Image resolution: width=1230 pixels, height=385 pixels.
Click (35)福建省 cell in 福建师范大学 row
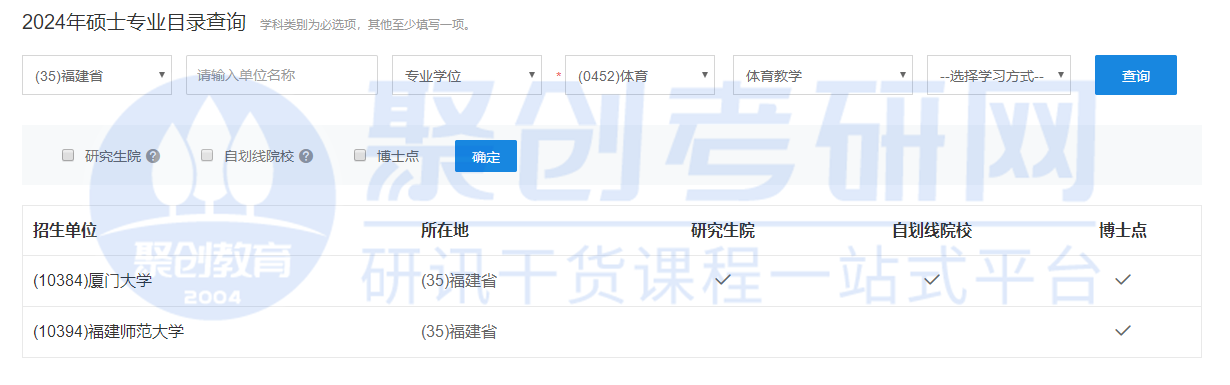(459, 331)
